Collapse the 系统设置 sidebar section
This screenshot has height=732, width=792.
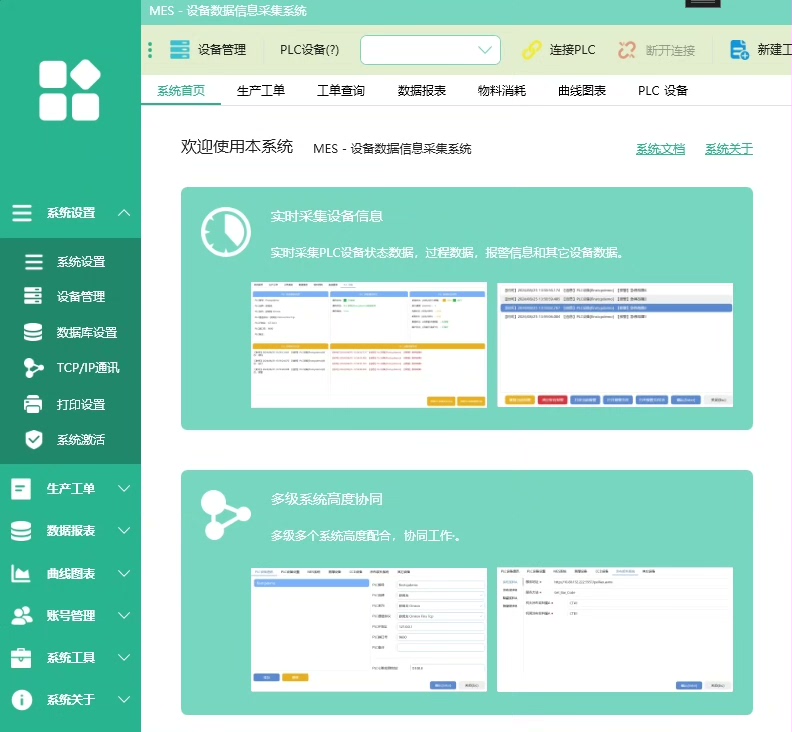[x=124, y=213]
